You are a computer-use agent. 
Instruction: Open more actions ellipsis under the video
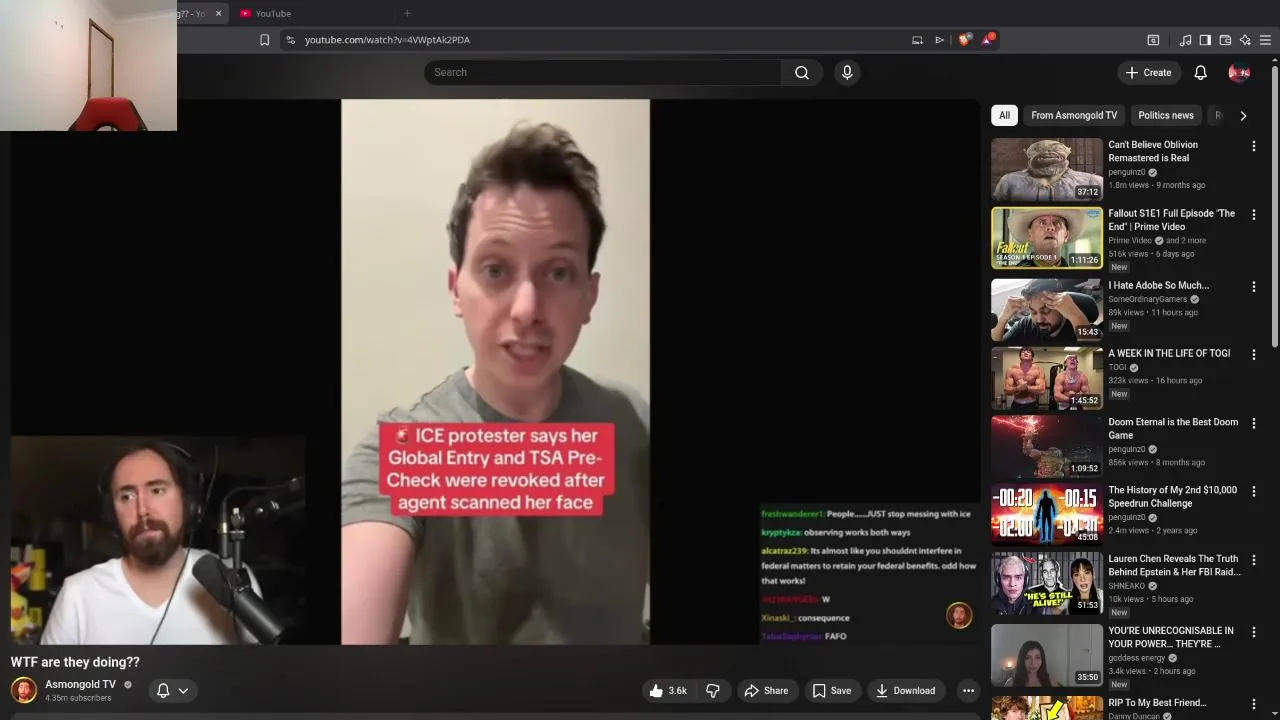(x=968, y=690)
